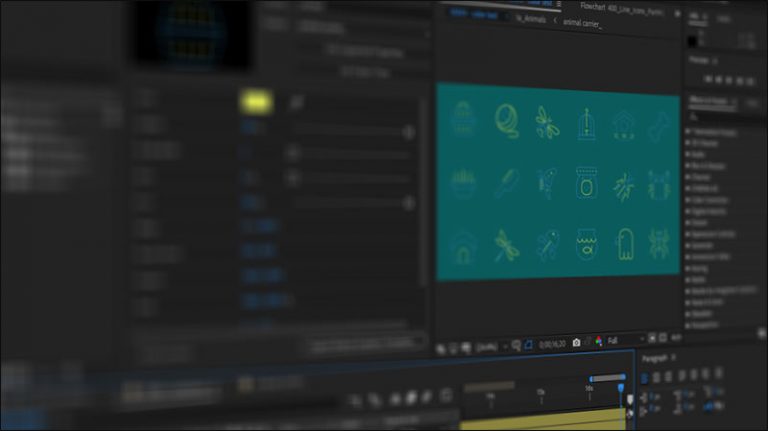Jump to last frame in Preview panel
Viewport: 768px width, 431px height.
tap(750, 81)
